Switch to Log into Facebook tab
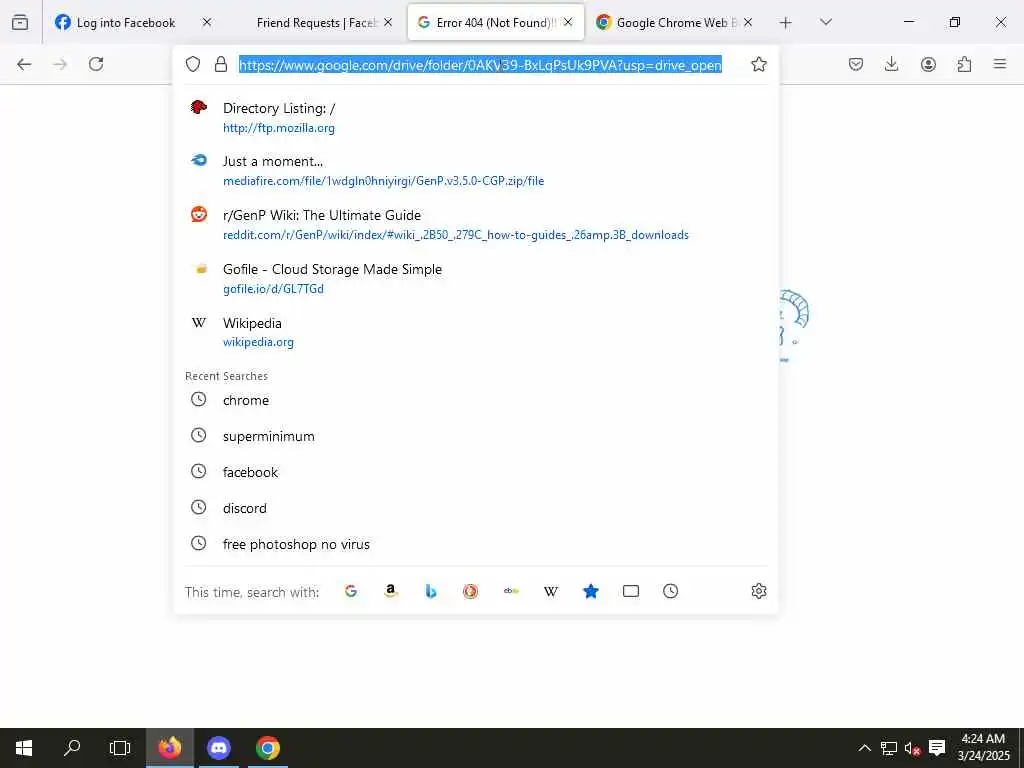 click(x=125, y=23)
